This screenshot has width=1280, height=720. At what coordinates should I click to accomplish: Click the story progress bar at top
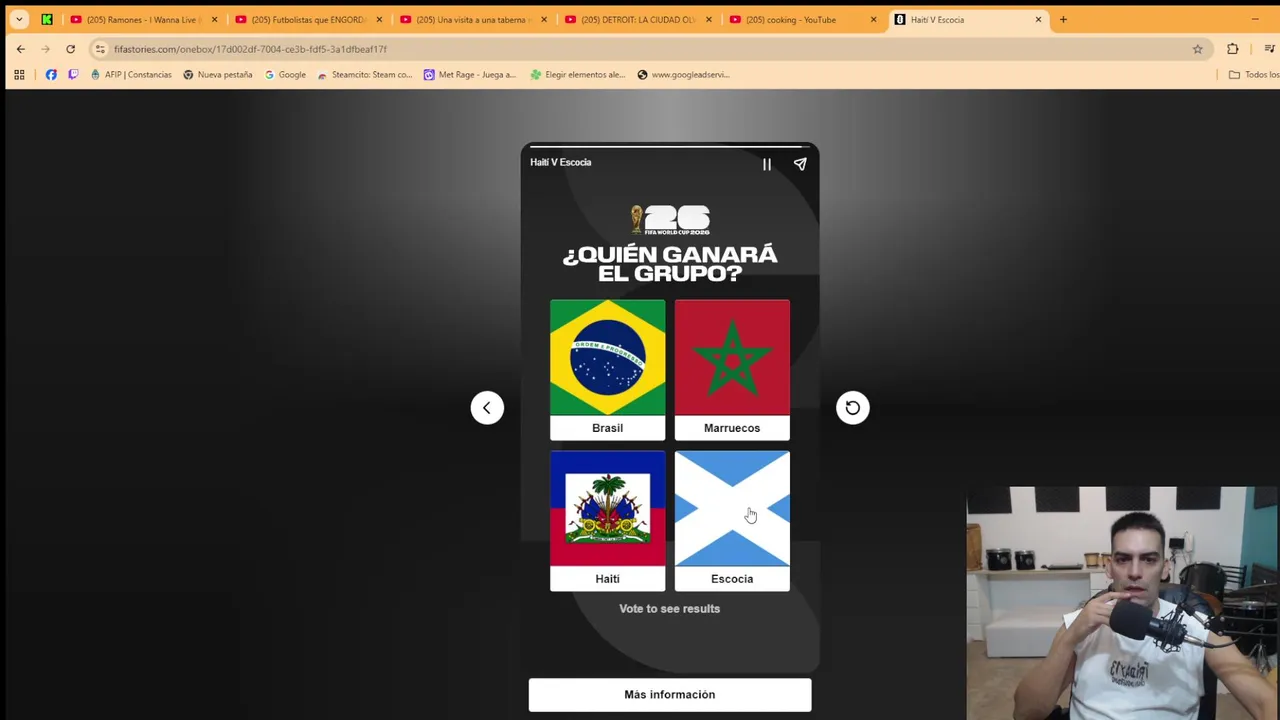click(x=670, y=147)
